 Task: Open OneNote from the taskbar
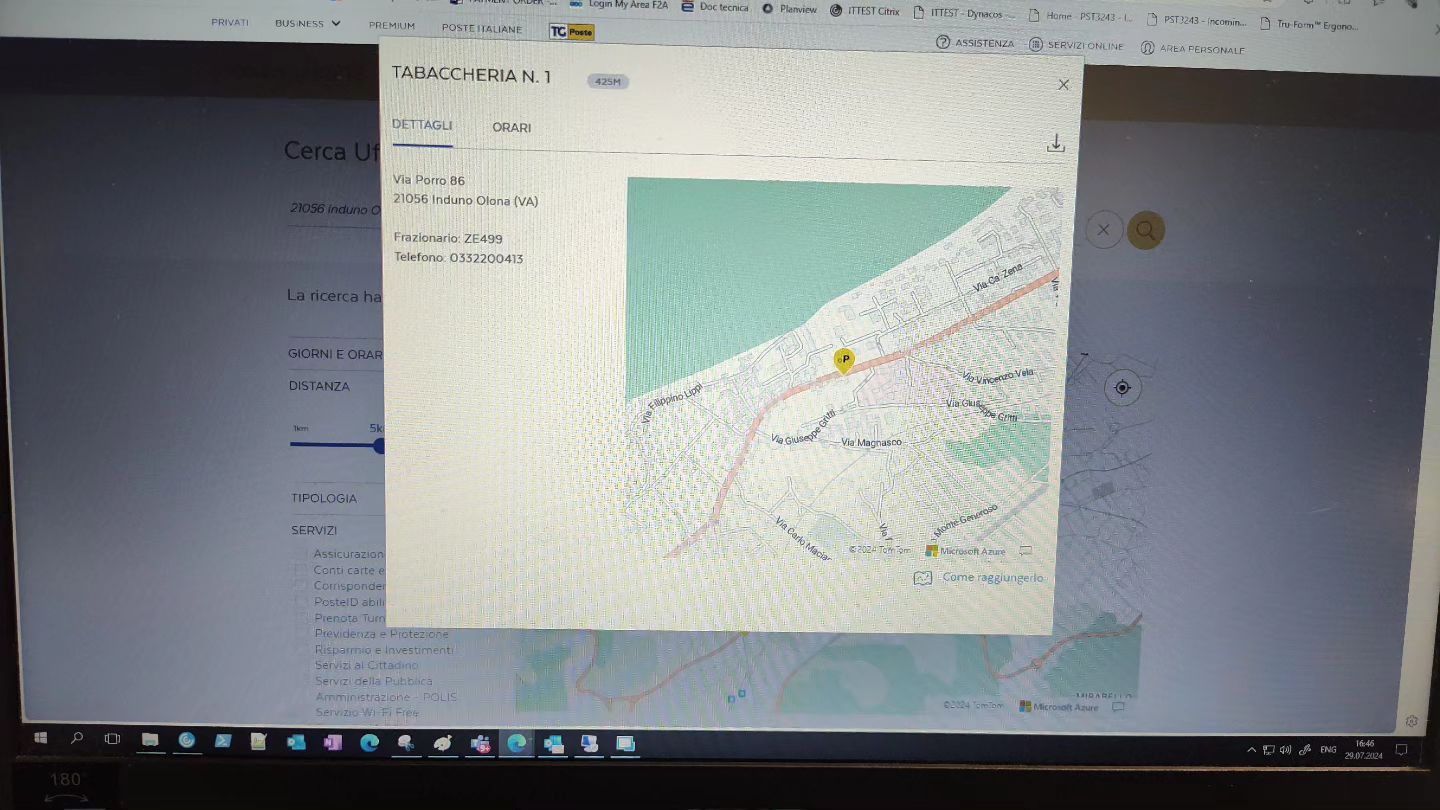[x=332, y=742]
